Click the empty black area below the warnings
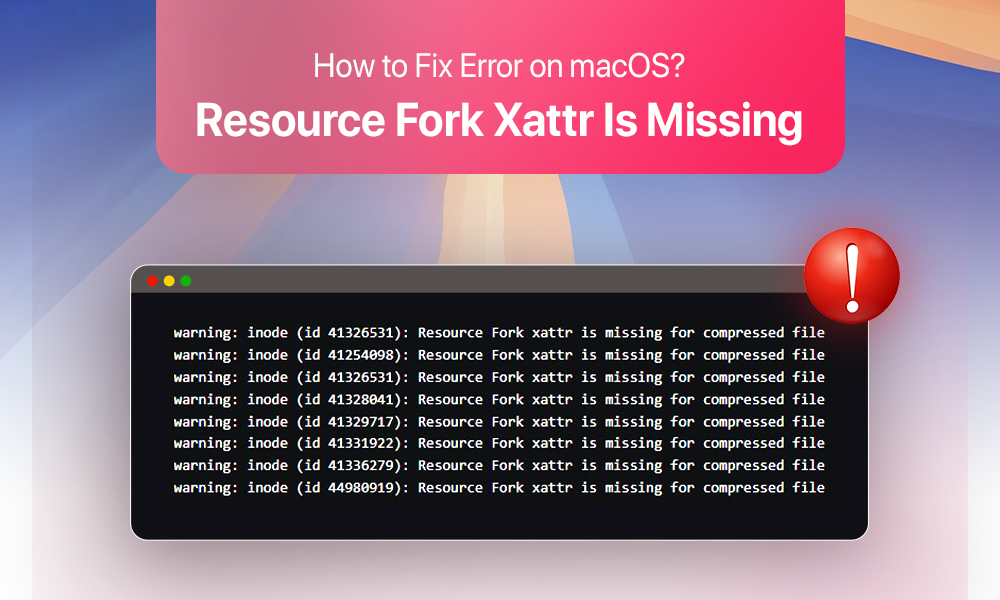Image resolution: width=1000 pixels, height=600 pixels. click(x=499, y=518)
